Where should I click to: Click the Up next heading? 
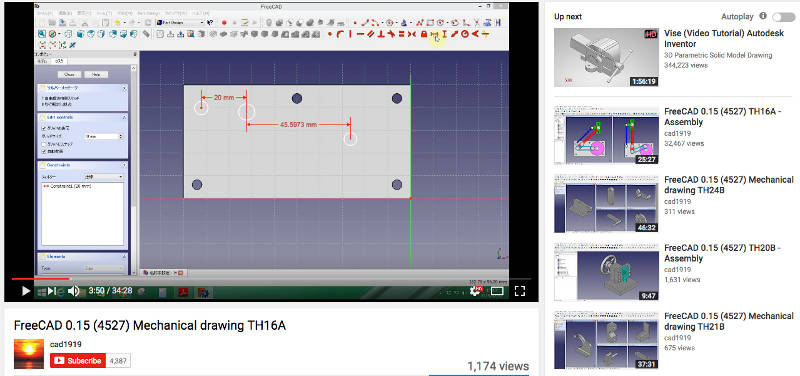[x=568, y=17]
